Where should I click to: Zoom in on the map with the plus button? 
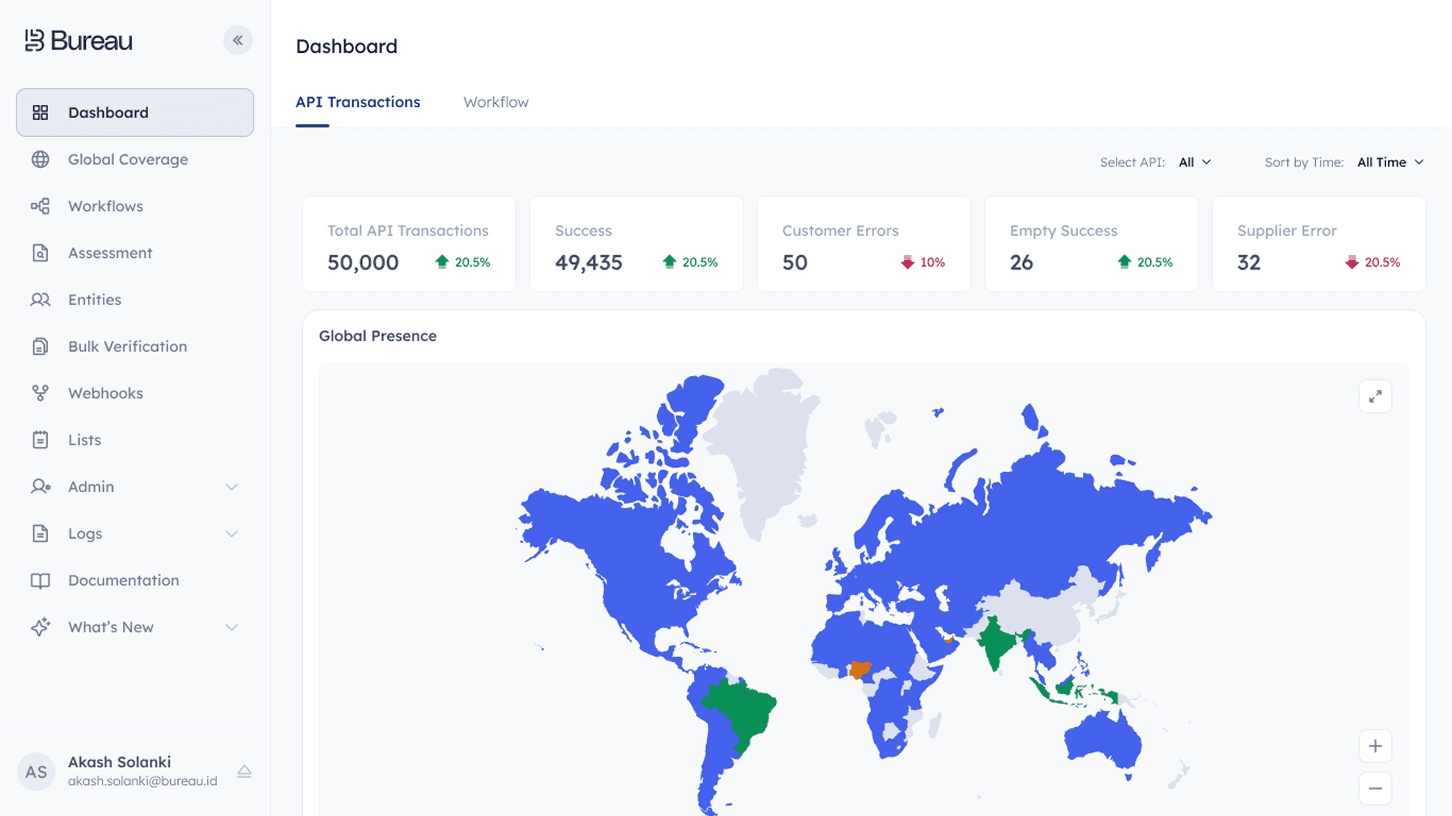pyautogui.click(x=1375, y=746)
